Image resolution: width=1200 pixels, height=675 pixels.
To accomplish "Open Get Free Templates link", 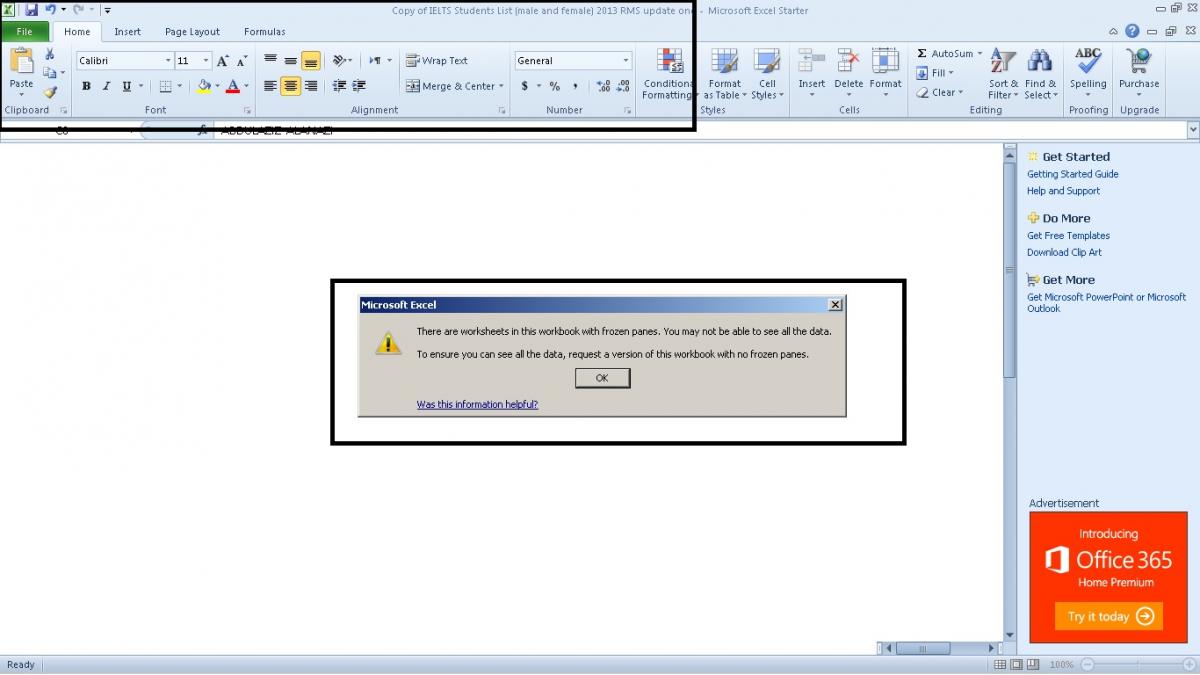I will pos(1068,236).
